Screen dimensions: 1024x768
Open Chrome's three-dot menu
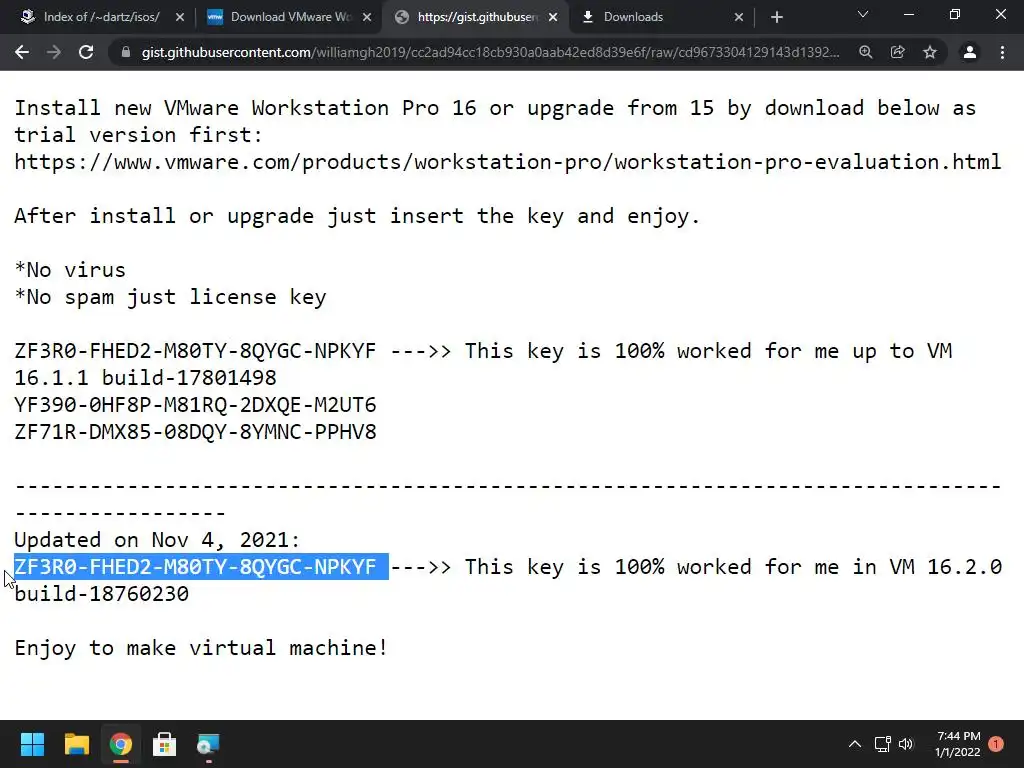[x=1002, y=52]
